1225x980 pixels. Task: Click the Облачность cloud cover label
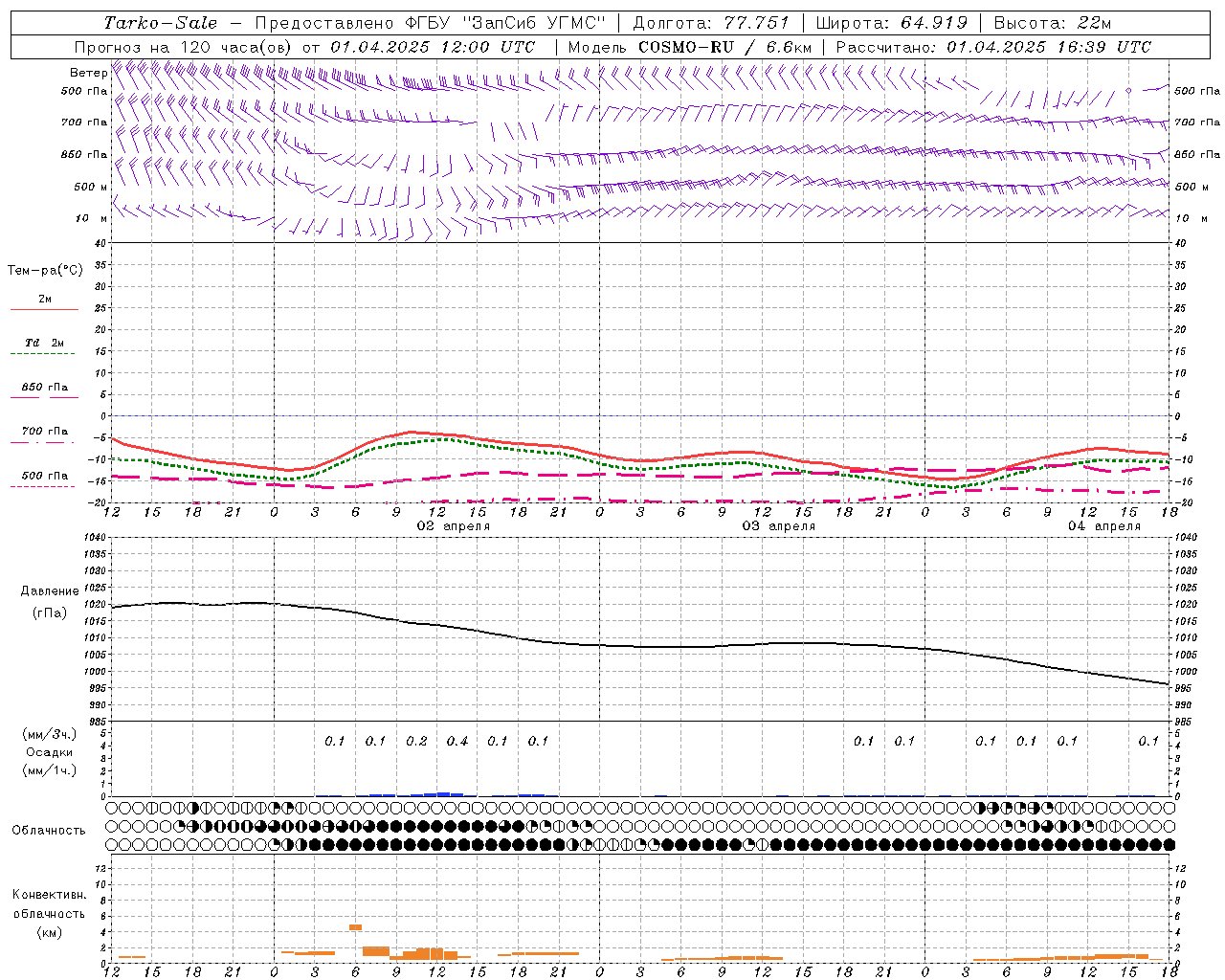pyautogui.click(x=49, y=830)
